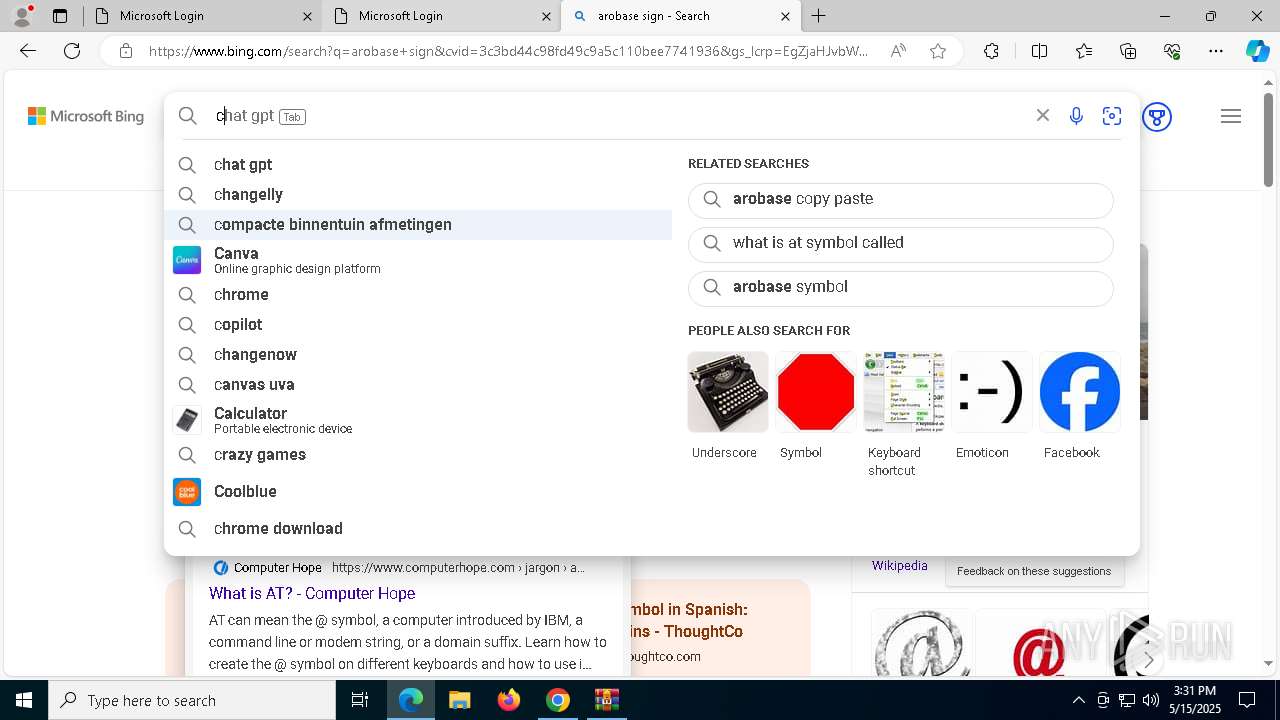Toggle split screen view icon
Viewport: 1280px width, 720px height.
pos(1039,51)
